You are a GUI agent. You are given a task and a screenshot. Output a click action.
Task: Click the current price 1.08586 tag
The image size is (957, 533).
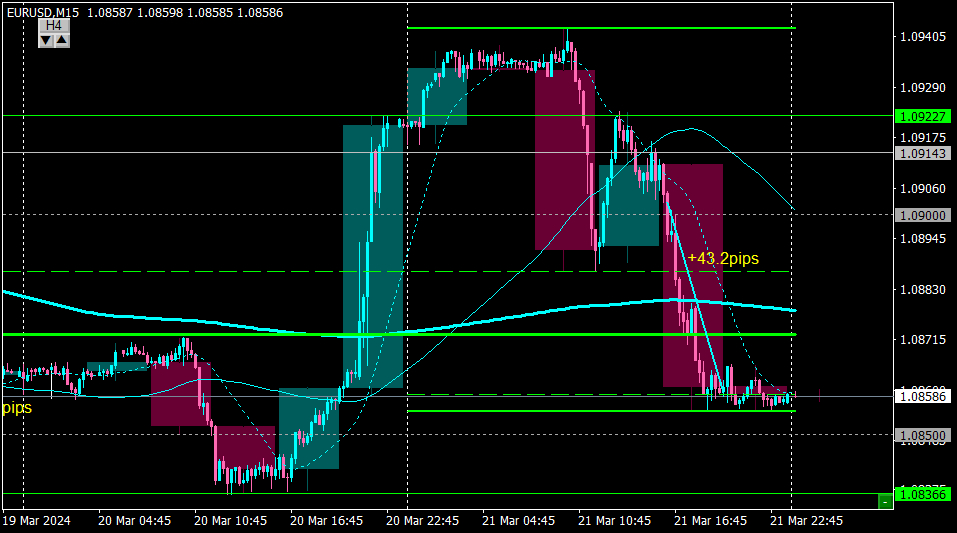923,397
